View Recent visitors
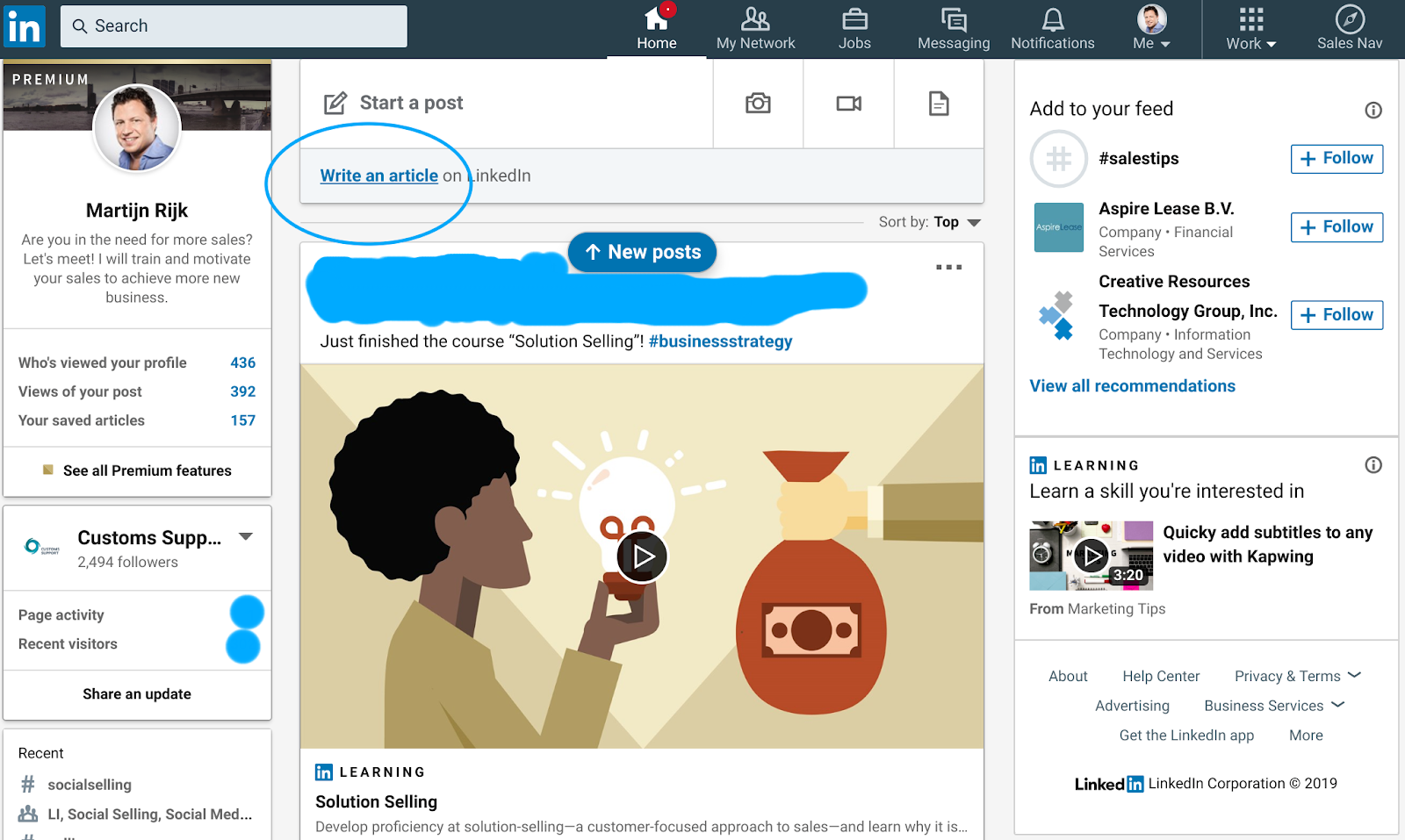This screenshot has width=1405, height=840. (x=68, y=644)
